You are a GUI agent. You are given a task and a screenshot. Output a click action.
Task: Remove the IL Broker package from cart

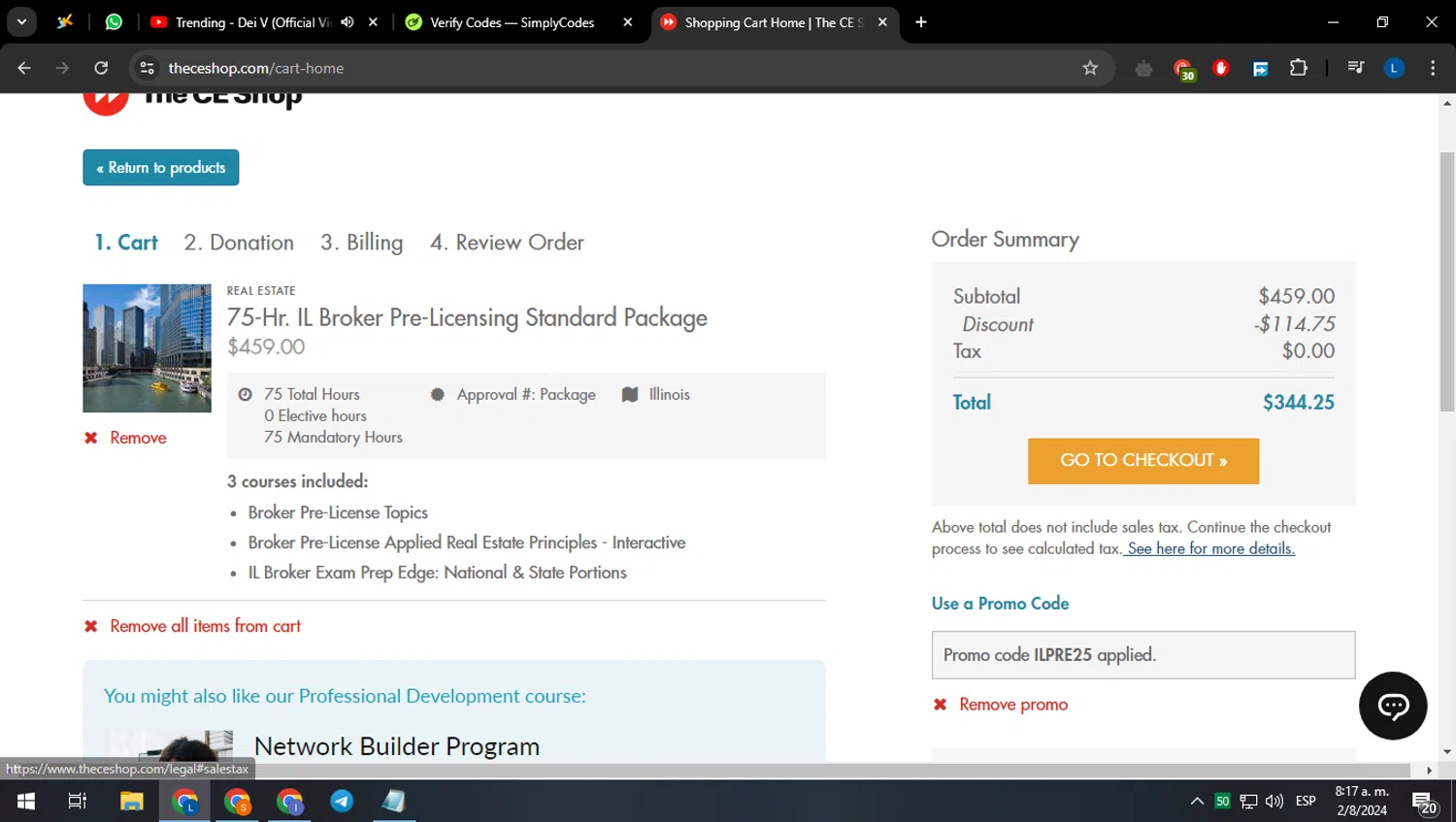pyautogui.click(x=125, y=438)
